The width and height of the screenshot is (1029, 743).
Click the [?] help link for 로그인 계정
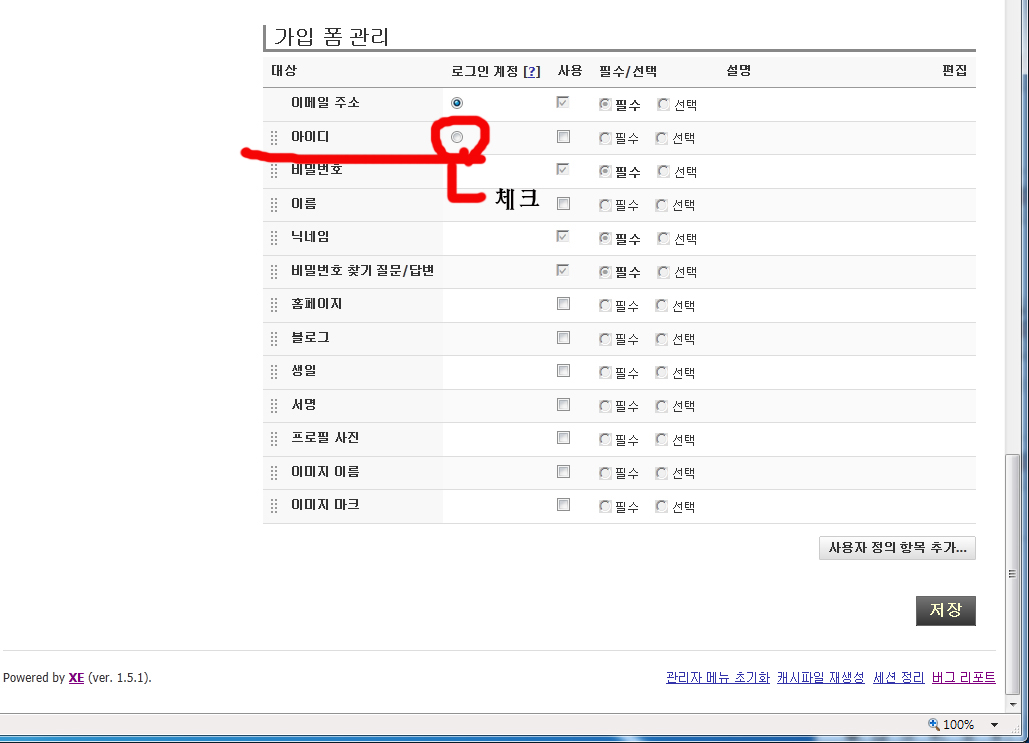tap(532, 71)
